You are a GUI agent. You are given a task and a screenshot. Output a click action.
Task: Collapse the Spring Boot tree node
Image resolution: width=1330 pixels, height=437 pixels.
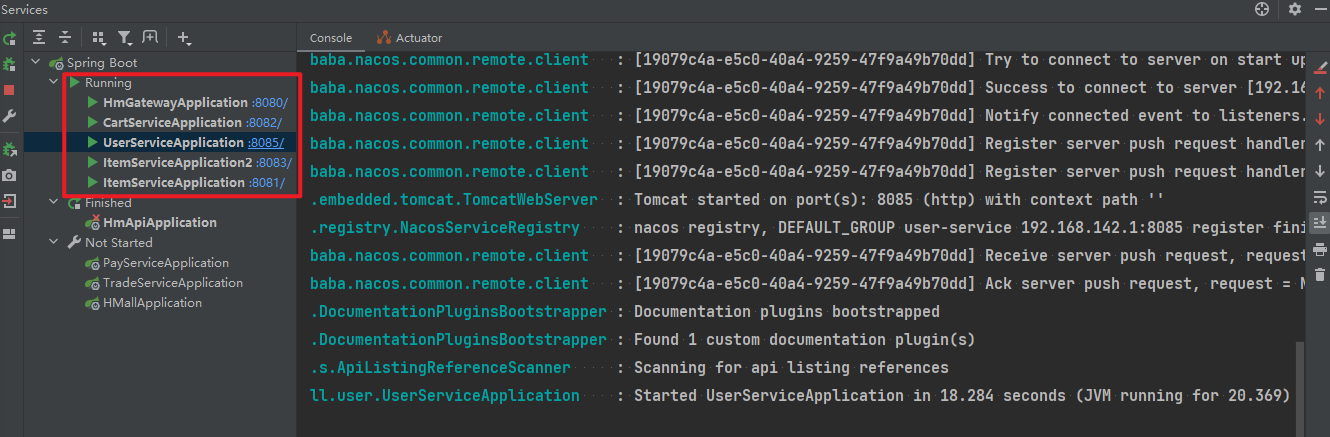point(38,63)
